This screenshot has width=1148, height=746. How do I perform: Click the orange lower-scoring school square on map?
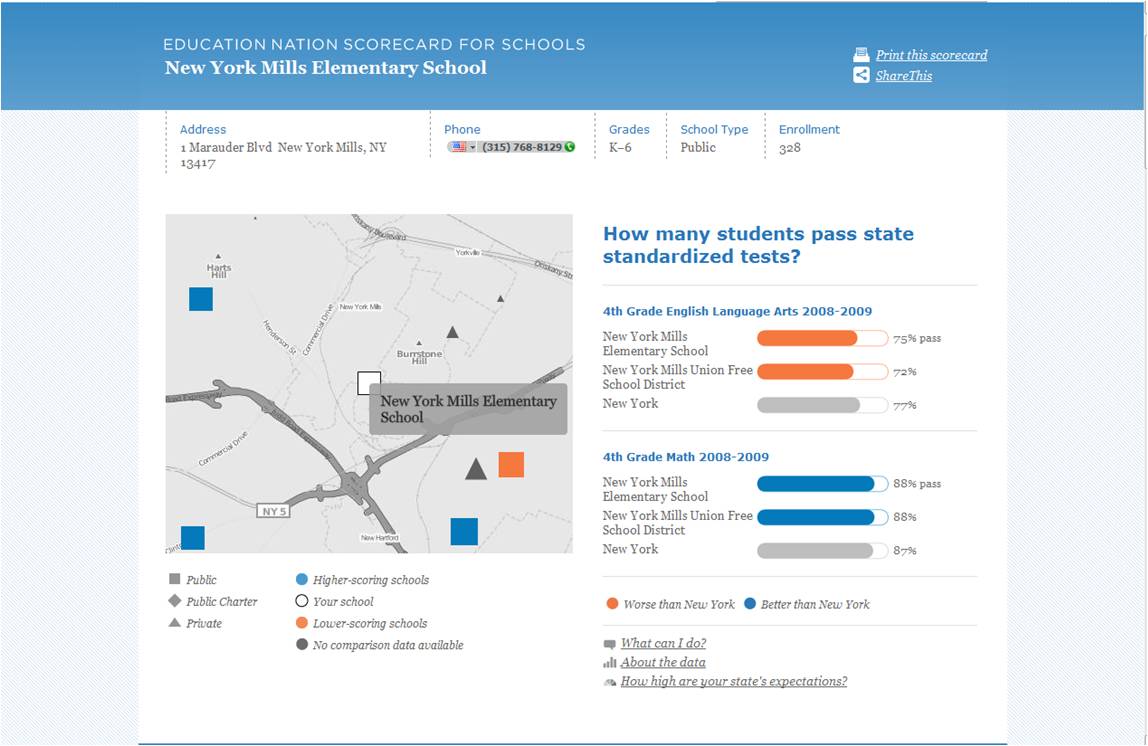click(x=511, y=465)
